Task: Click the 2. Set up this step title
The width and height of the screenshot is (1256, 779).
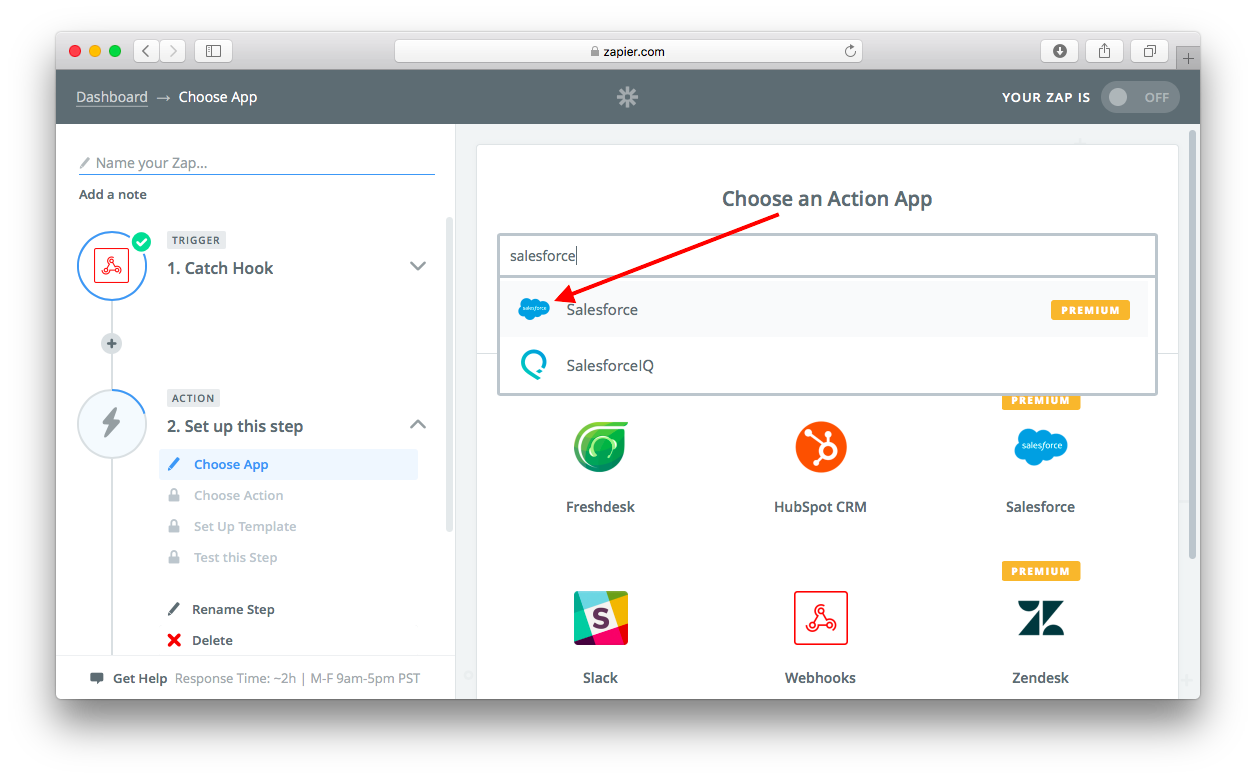Action: click(235, 426)
